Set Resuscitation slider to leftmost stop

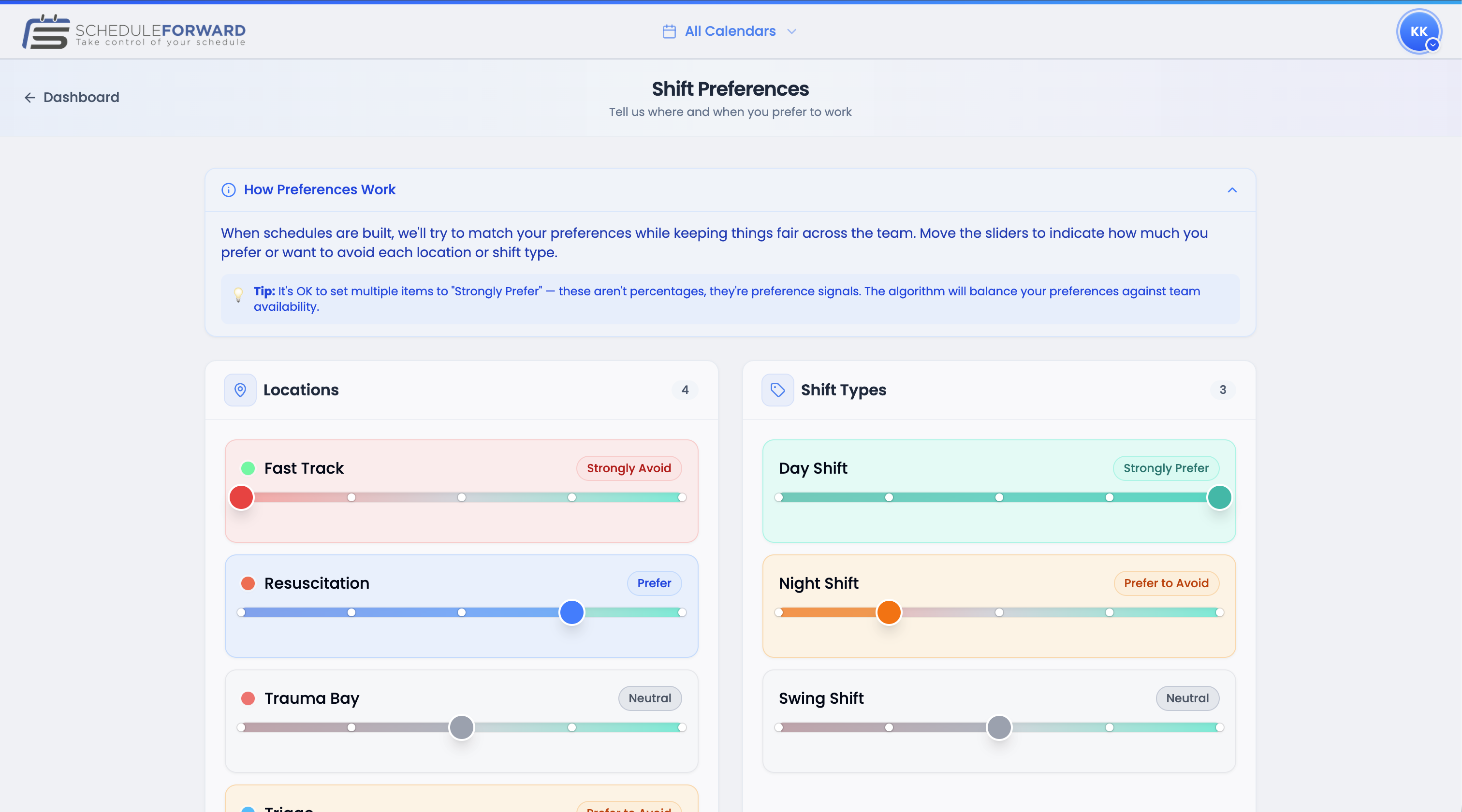(241, 612)
